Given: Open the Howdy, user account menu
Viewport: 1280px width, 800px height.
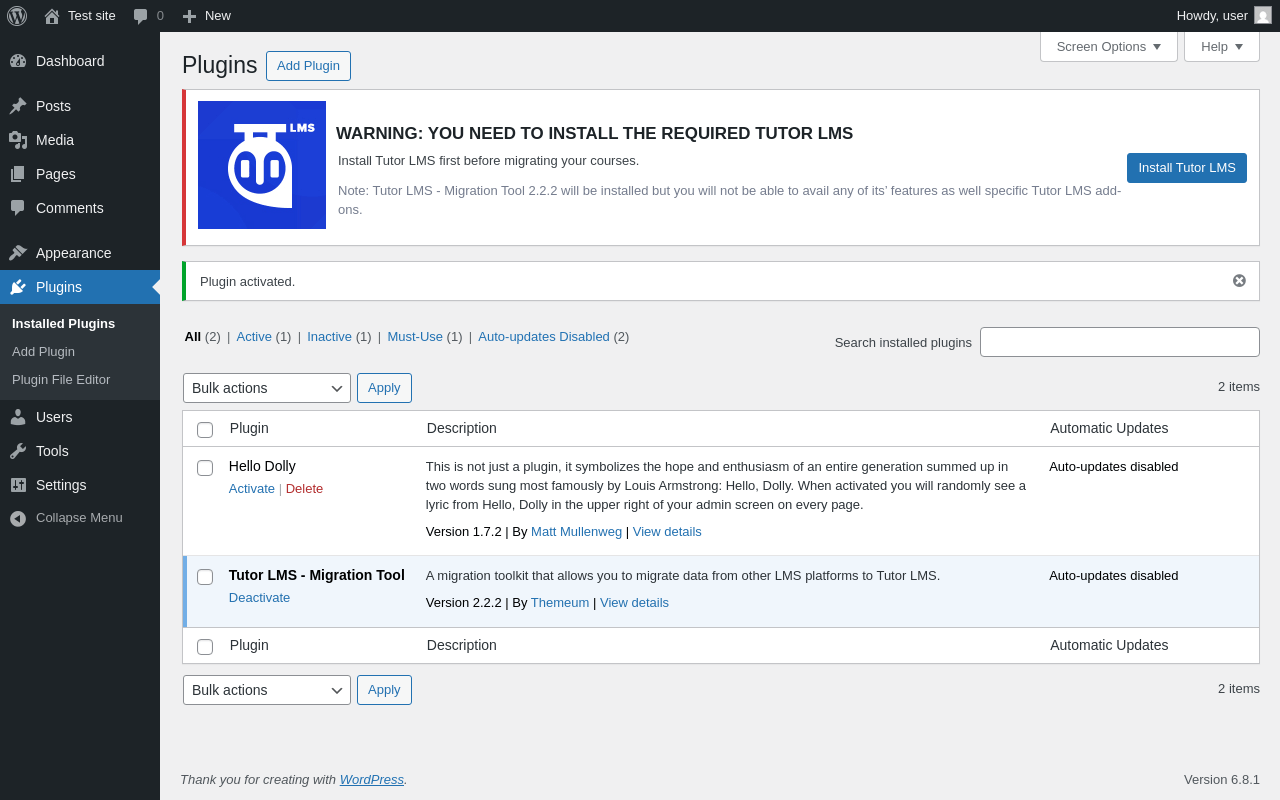Looking at the screenshot, I should tap(1224, 16).
